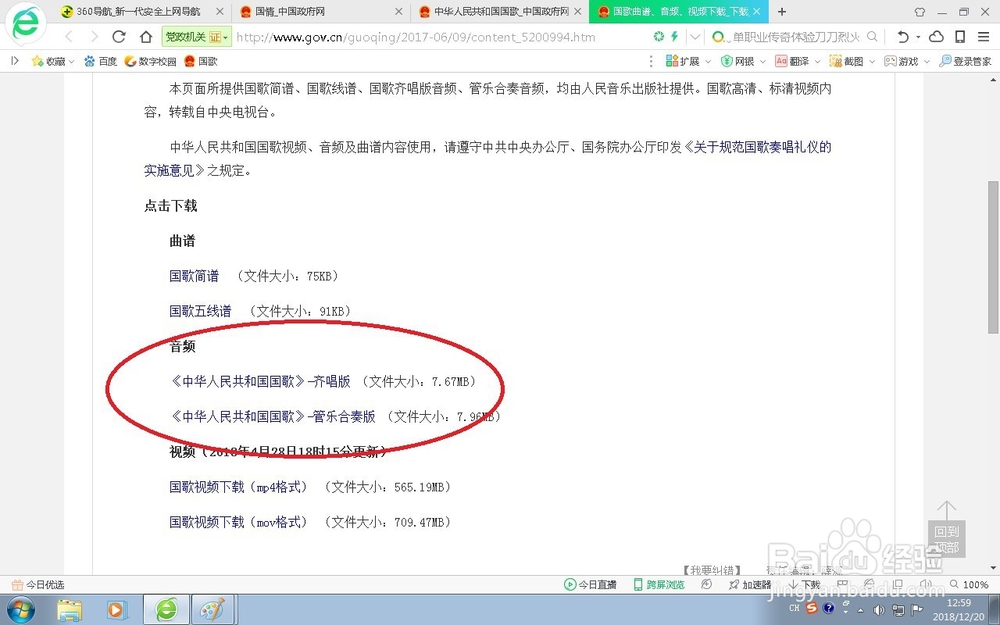Download 国歌简谱 sheet music link

[194, 276]
